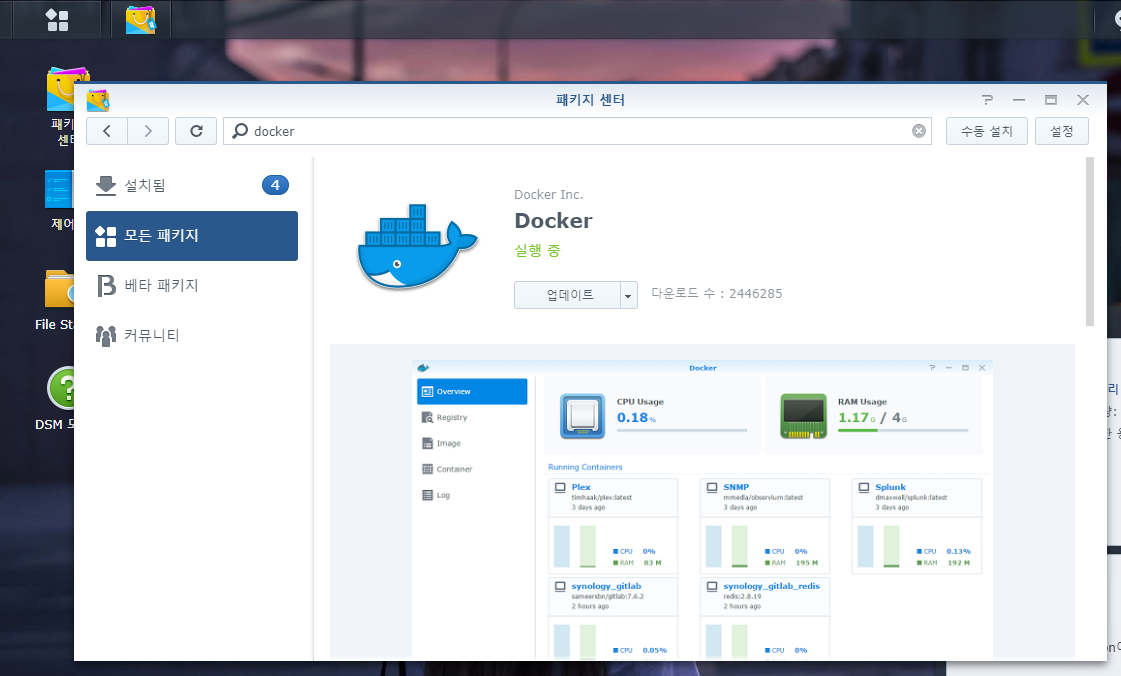Maximize the Package Center window
The image size is (1121, 676).
1051,100
